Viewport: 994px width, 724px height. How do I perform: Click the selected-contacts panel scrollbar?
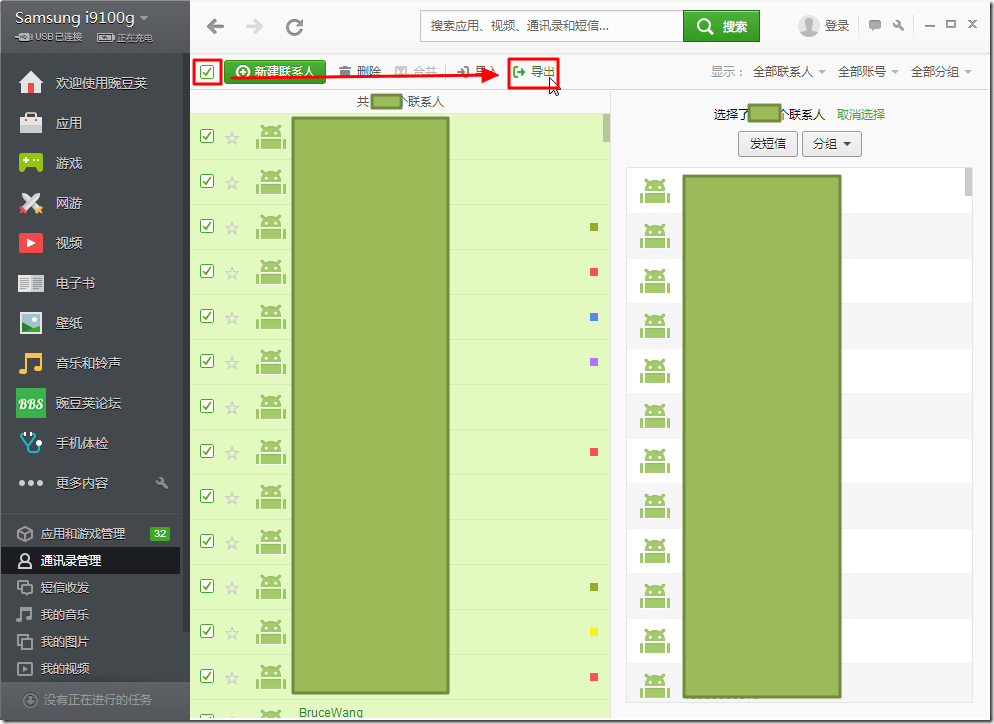(x=968, y=182)
